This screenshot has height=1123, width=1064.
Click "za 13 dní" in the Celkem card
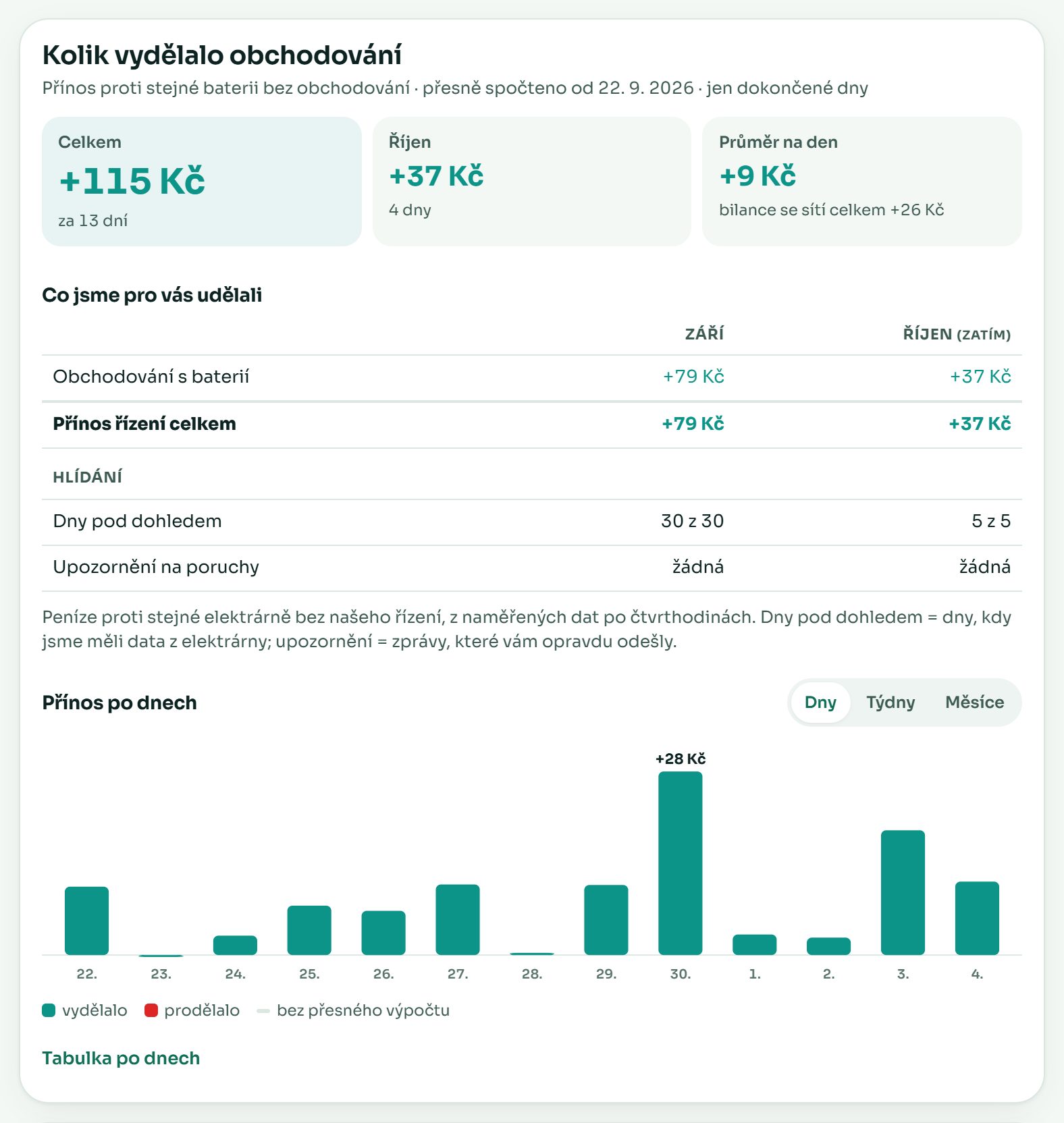[x=93, y=221]
